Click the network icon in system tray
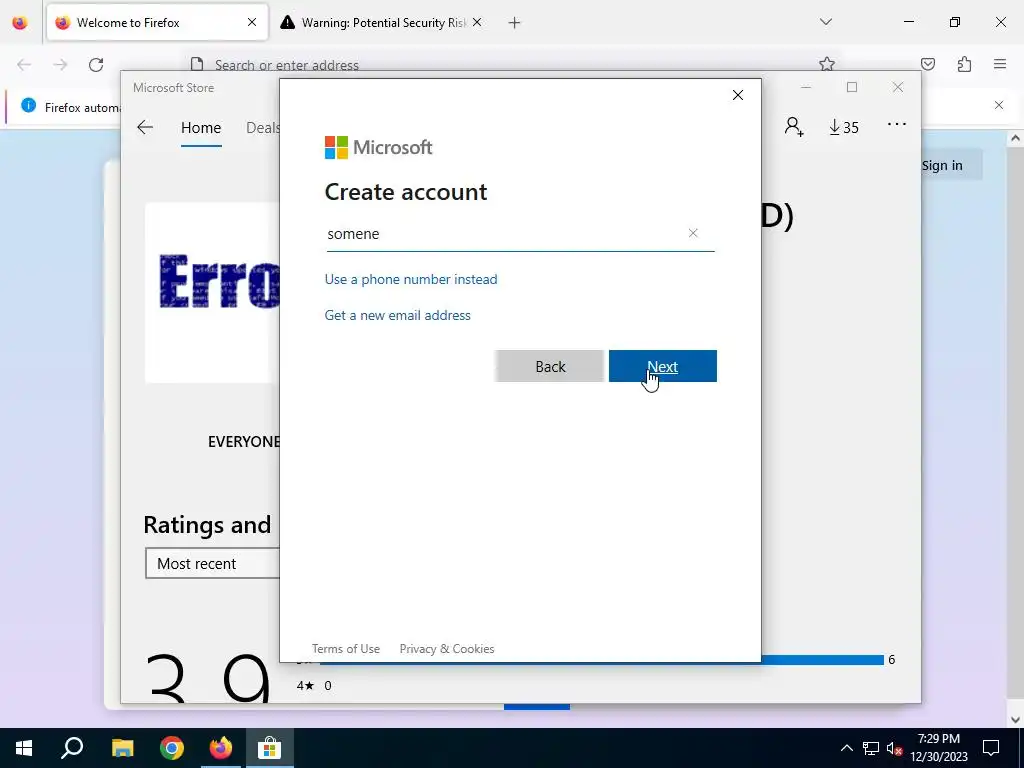The image size is (1024, 768). click(871, 748)
